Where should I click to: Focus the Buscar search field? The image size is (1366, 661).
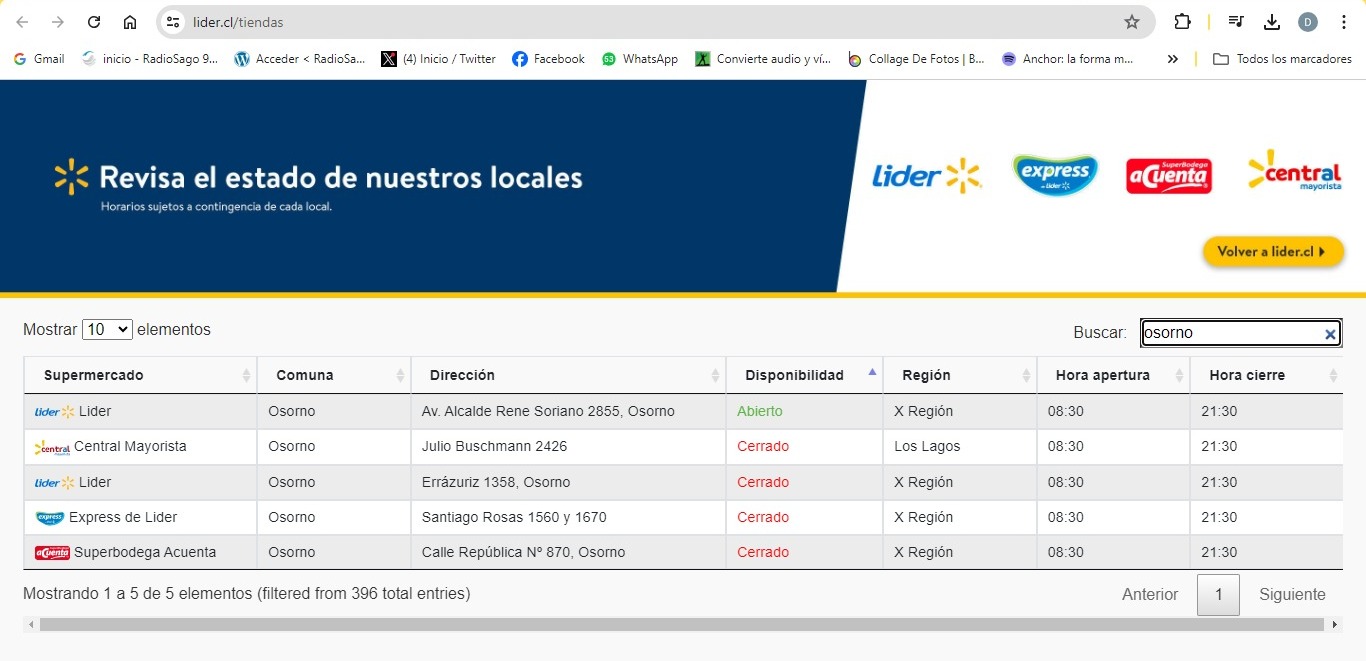(x=1241, y=333)
